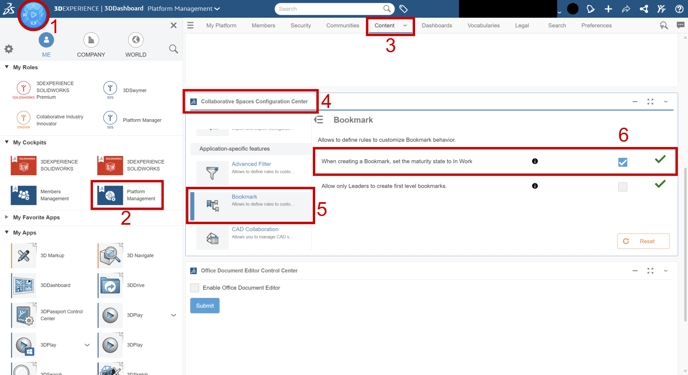Toggle the list icon beside Bookmark heading

(x=319, y=120)
